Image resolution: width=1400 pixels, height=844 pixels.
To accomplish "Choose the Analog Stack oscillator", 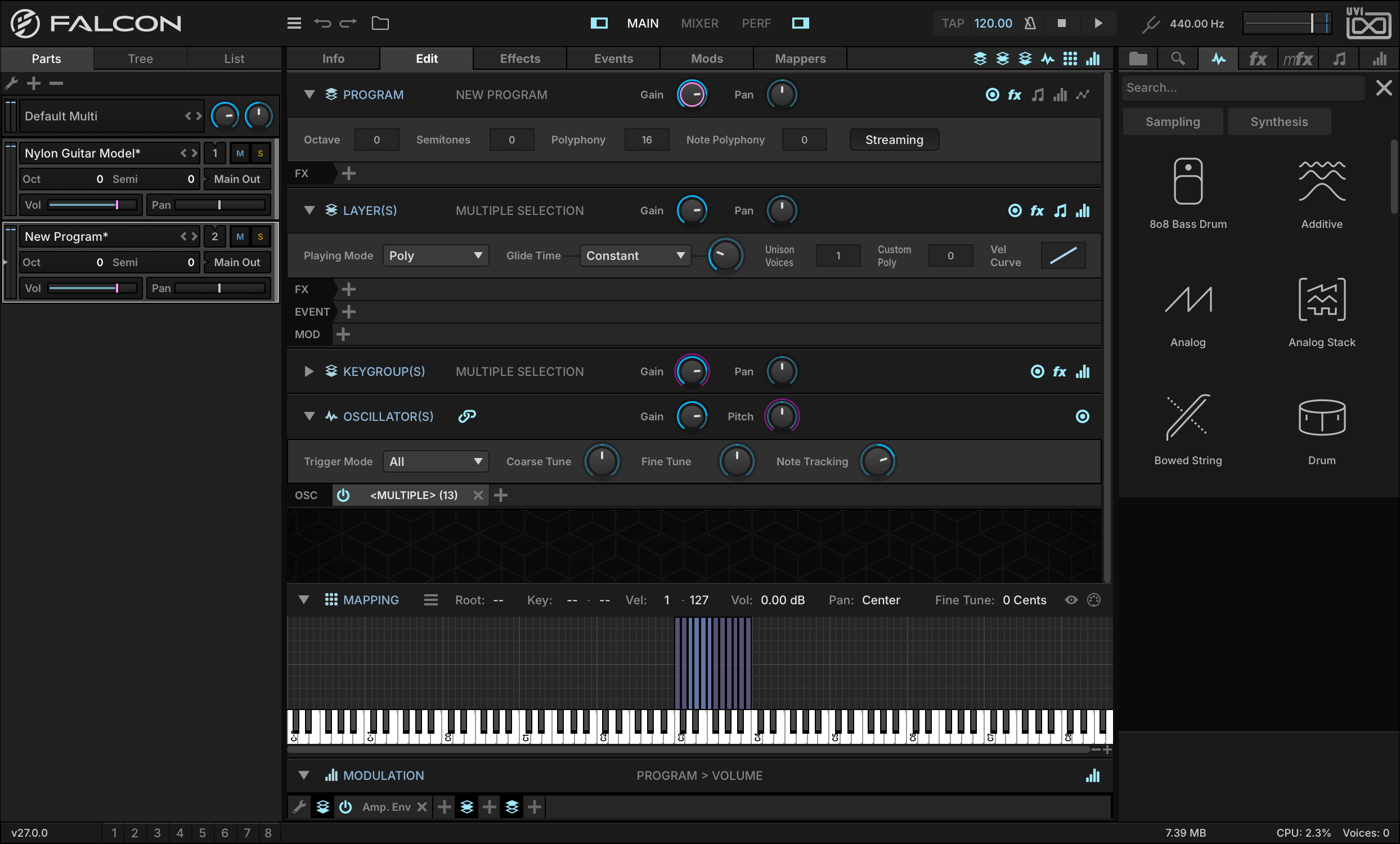I will pyautogui.click(x=1322, y=311).
